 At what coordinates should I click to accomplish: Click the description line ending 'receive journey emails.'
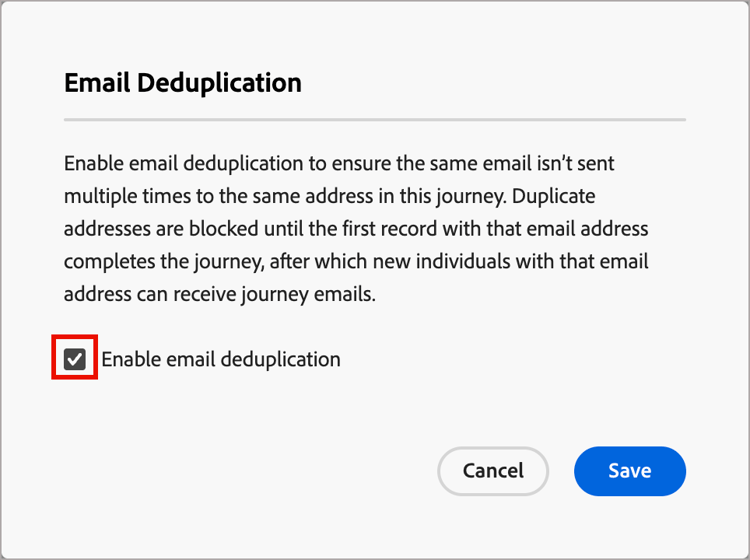click(x=219, y=296)
